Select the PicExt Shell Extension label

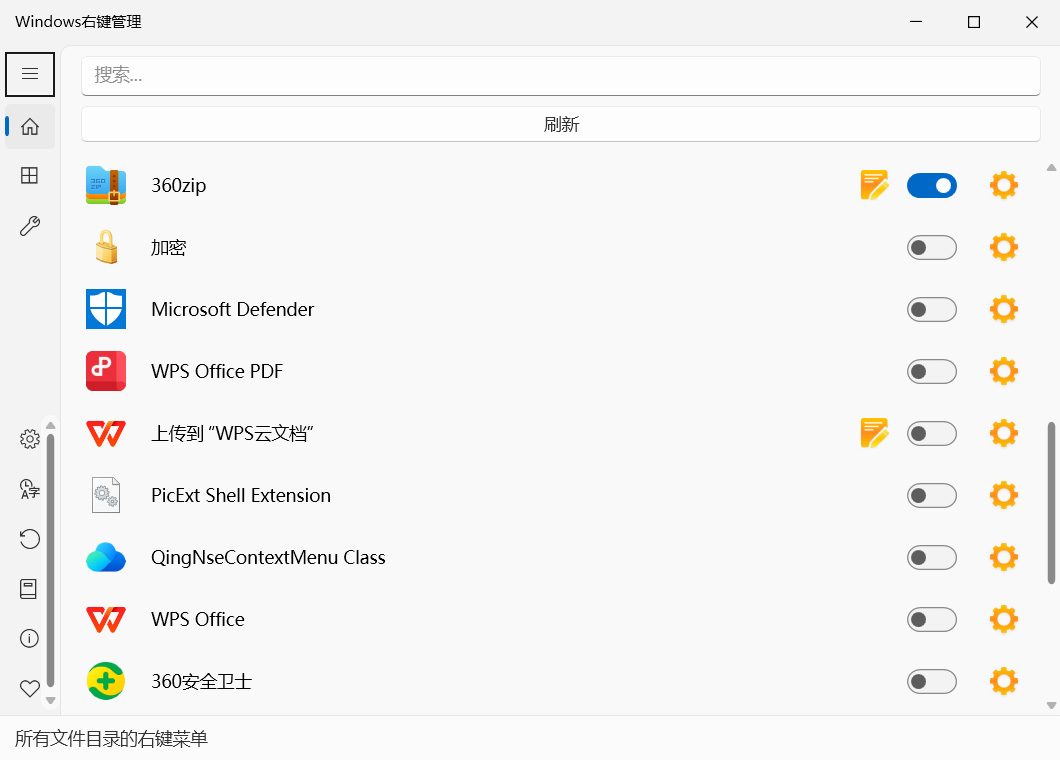[241, 496]
